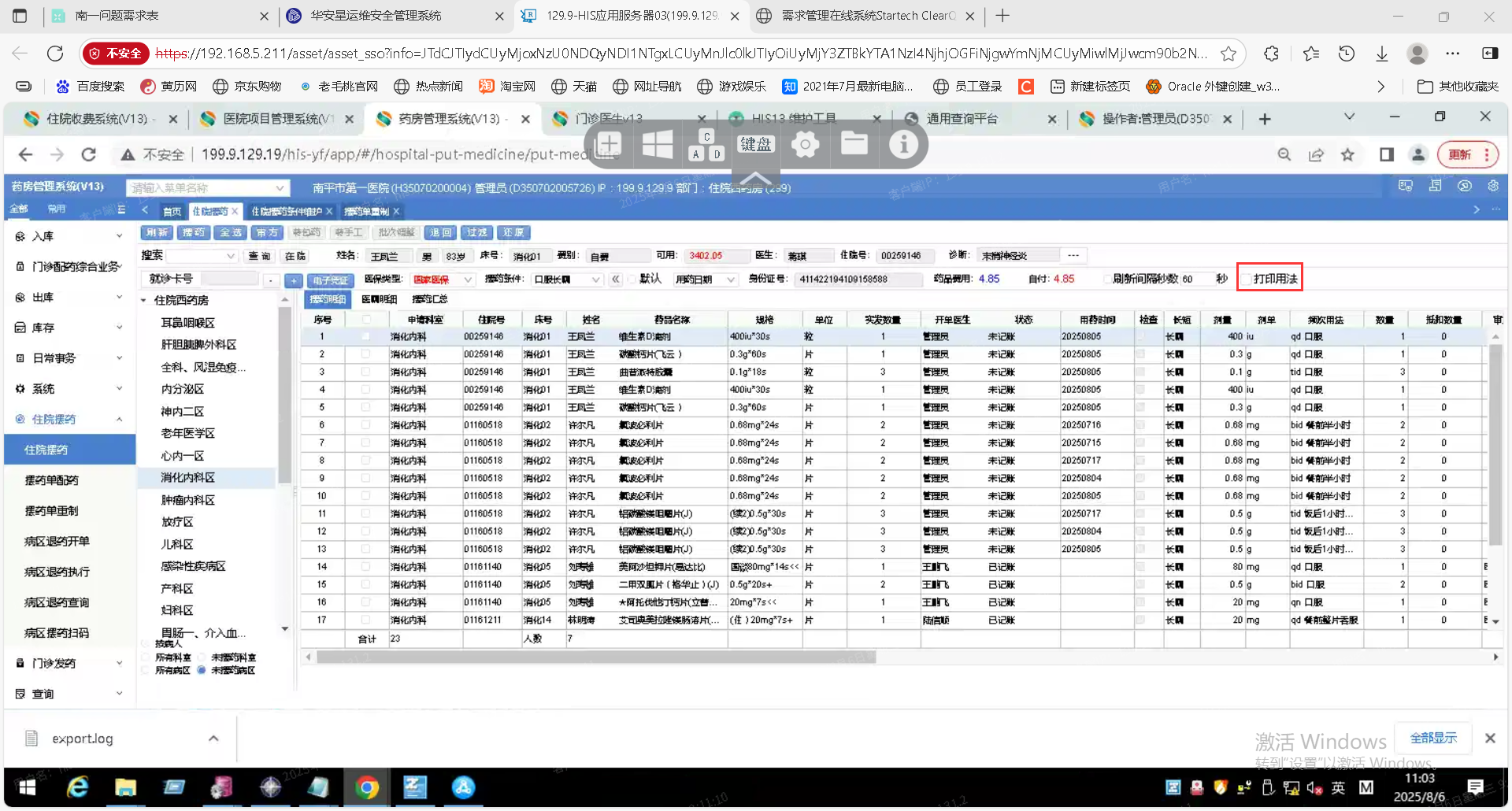Click the receipt icon in the blue header
This screenshot has height=811, width=1512.
[1435, 186]
